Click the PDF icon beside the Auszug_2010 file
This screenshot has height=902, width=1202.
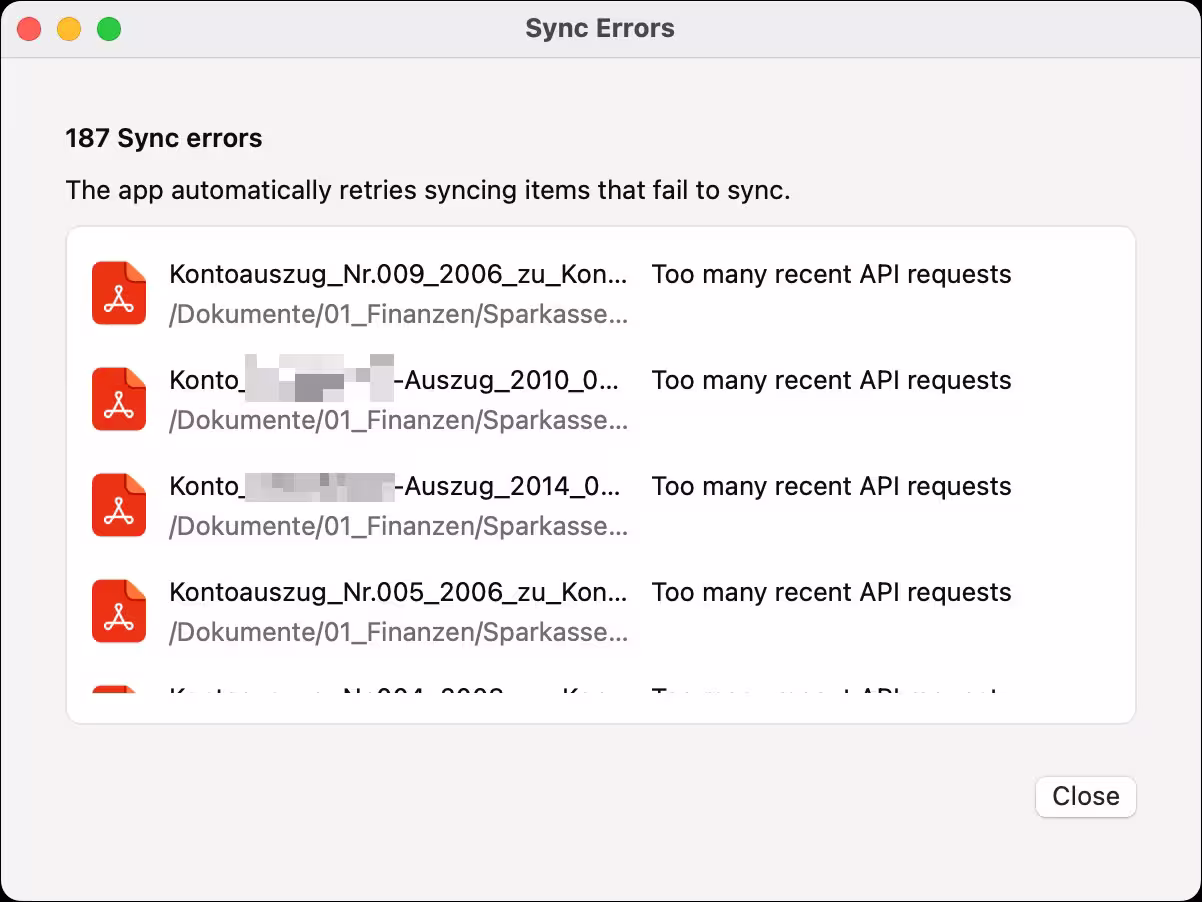119,399
